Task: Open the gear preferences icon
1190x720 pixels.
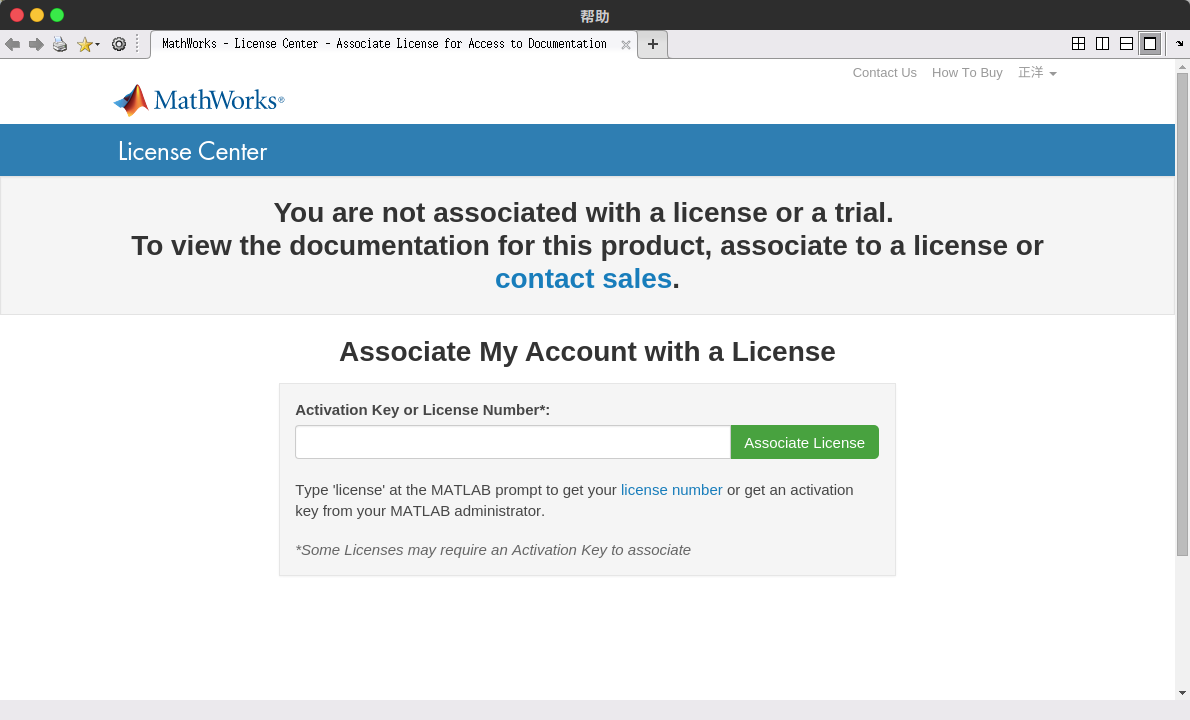Action: 119,44
